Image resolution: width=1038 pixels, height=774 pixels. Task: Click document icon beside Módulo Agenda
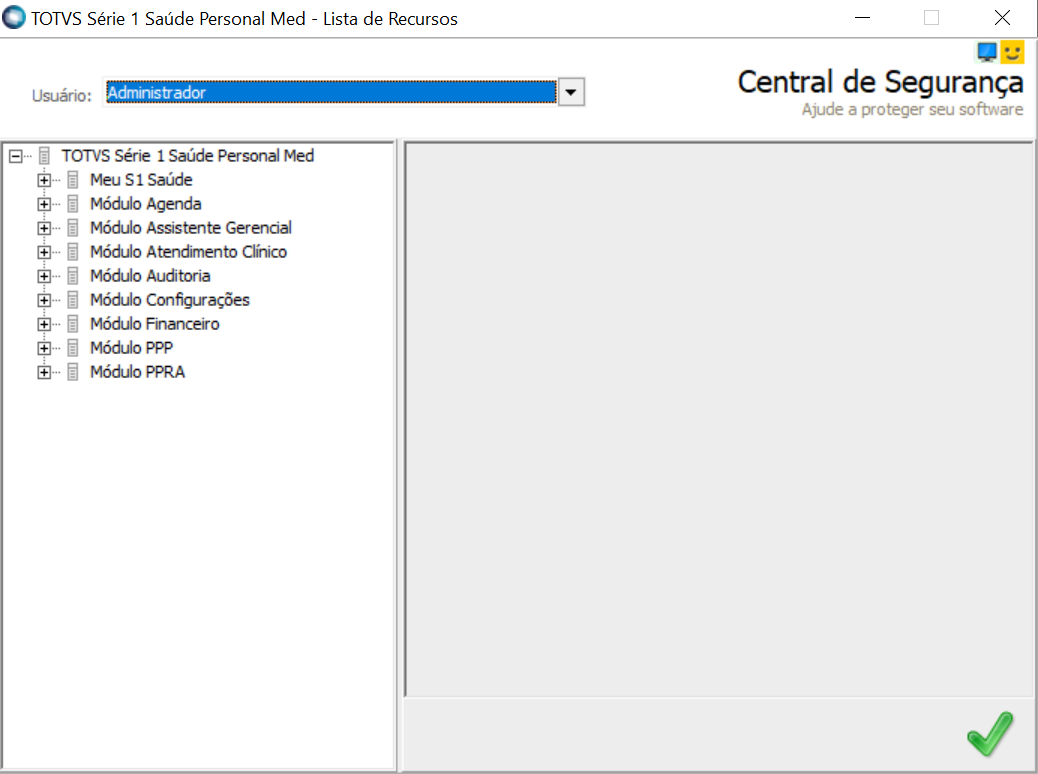pos(73,204)
